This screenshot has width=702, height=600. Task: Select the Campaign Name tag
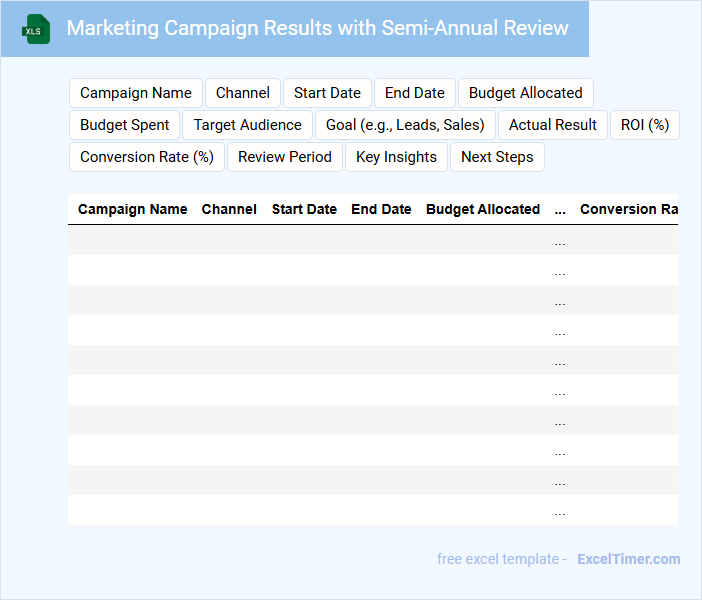click(x=136, y=93)
